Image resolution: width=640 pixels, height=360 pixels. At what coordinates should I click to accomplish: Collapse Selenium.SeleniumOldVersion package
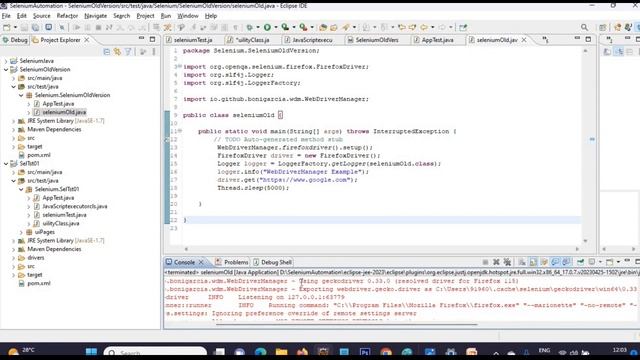click(21, 95)
